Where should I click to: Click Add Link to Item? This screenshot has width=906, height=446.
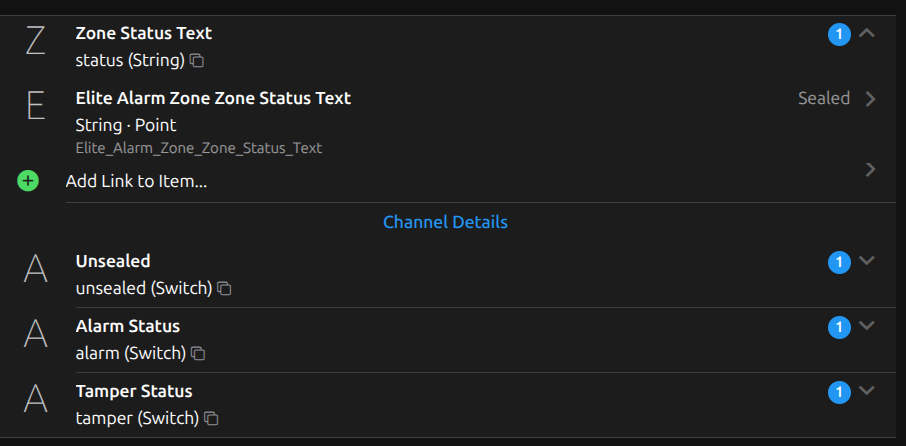[136, 181]
